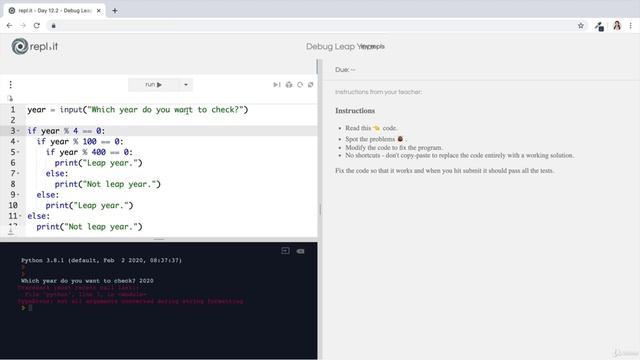Open the browser extensions icon

pyautogui.click(x=599, y=27)
